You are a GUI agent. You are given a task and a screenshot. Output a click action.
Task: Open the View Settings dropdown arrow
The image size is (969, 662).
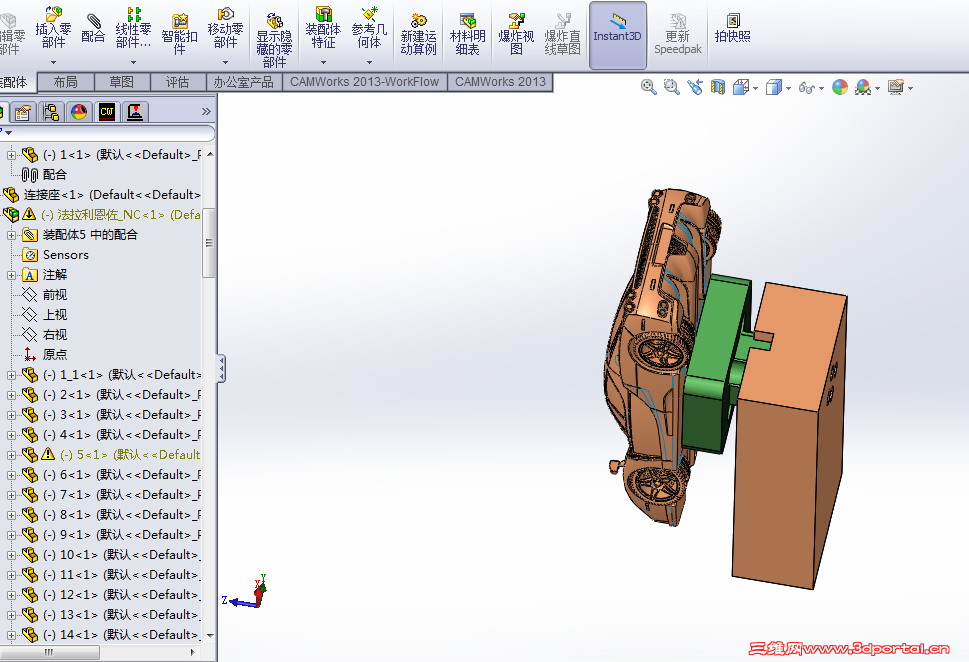tap(910, 88)
